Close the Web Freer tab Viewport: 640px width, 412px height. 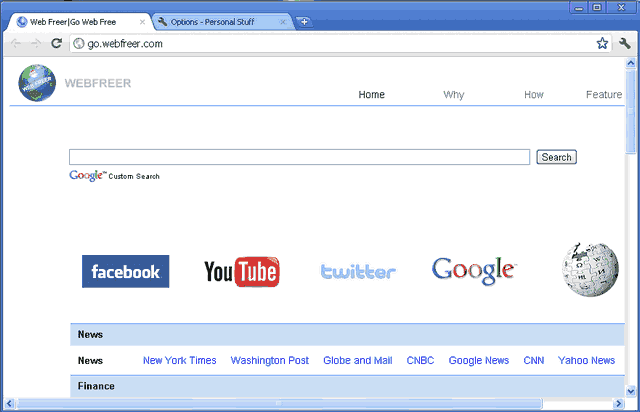[142, 22]
